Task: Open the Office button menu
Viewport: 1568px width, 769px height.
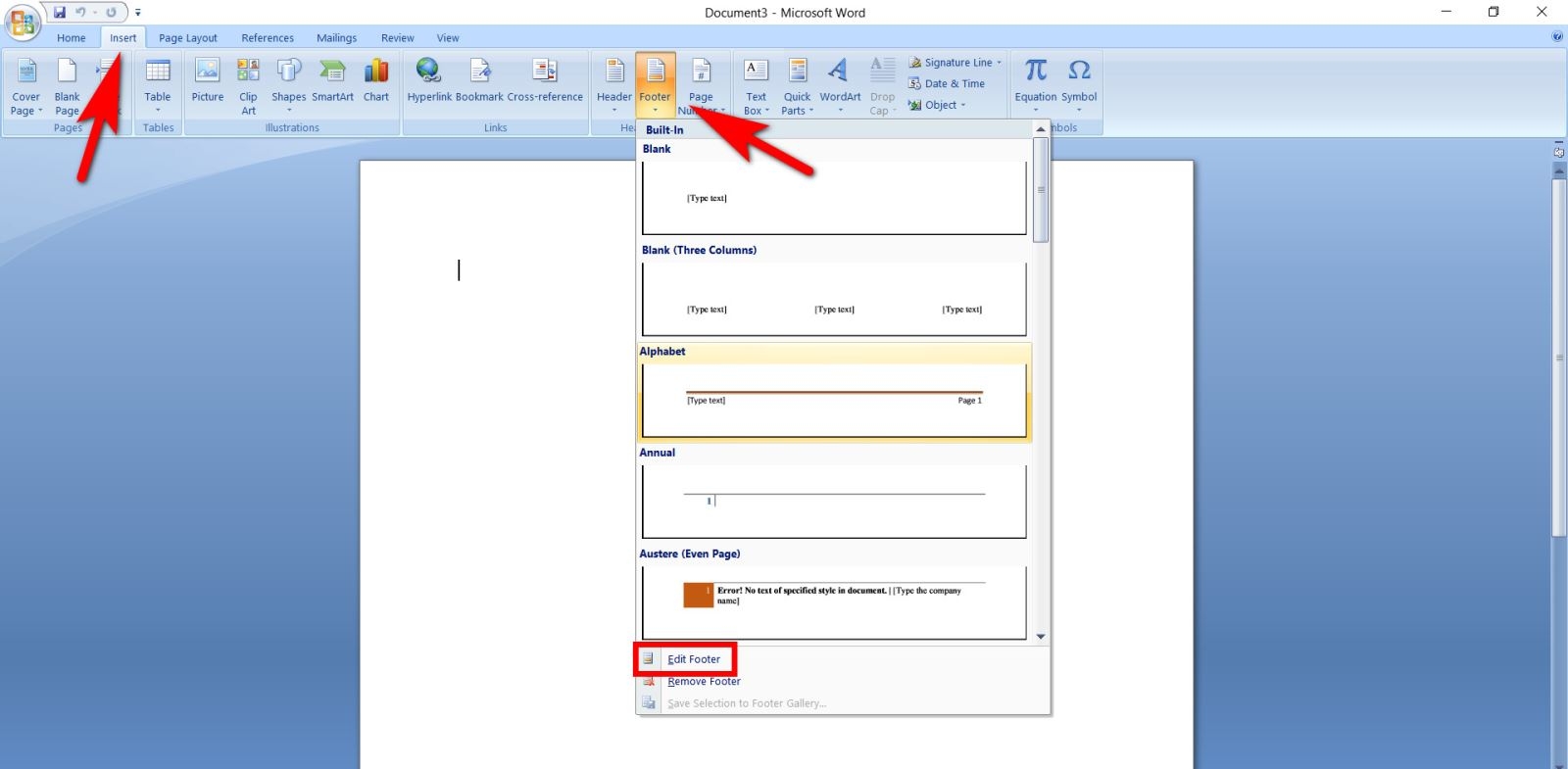Action: click(22, 22)
